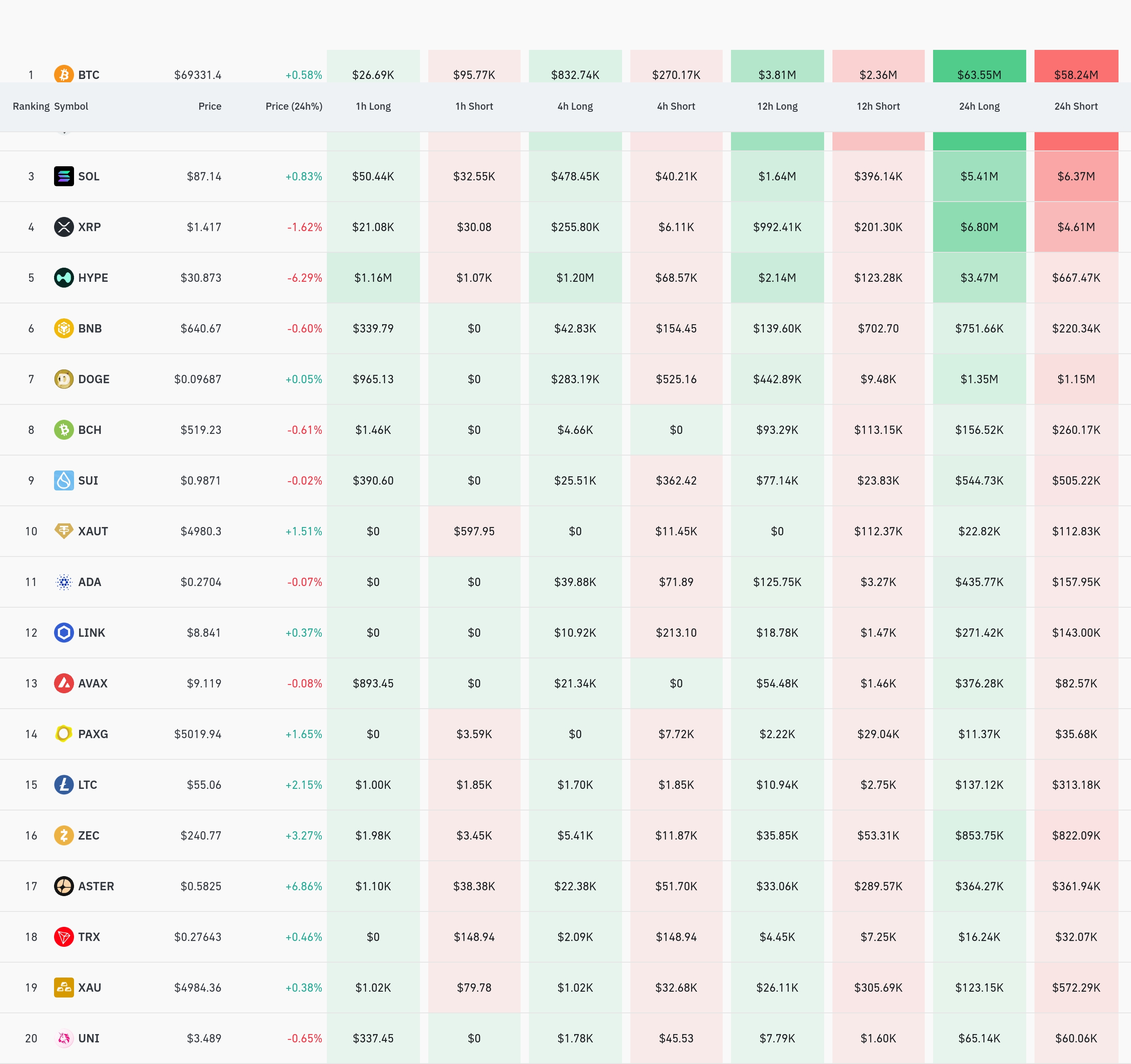This screenshot has height=1064, width=1131.
Task: Click the Bitcoin BTC coin icon
Action: coord(64,74)
